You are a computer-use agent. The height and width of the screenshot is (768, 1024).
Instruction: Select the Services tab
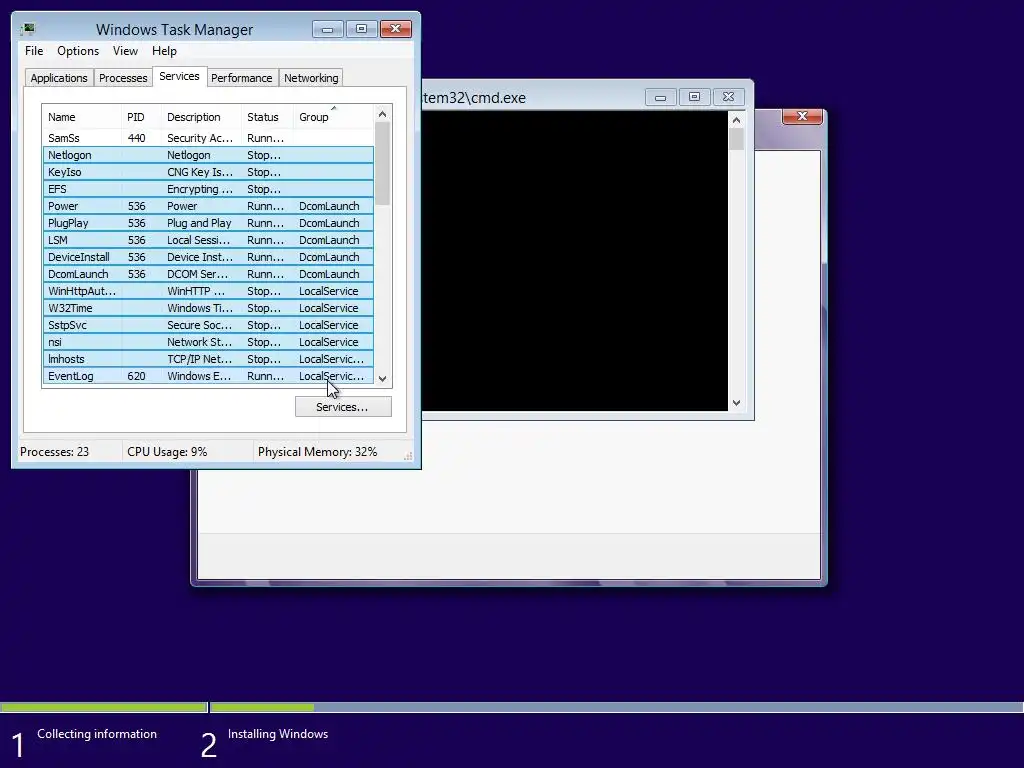[179, 76]
